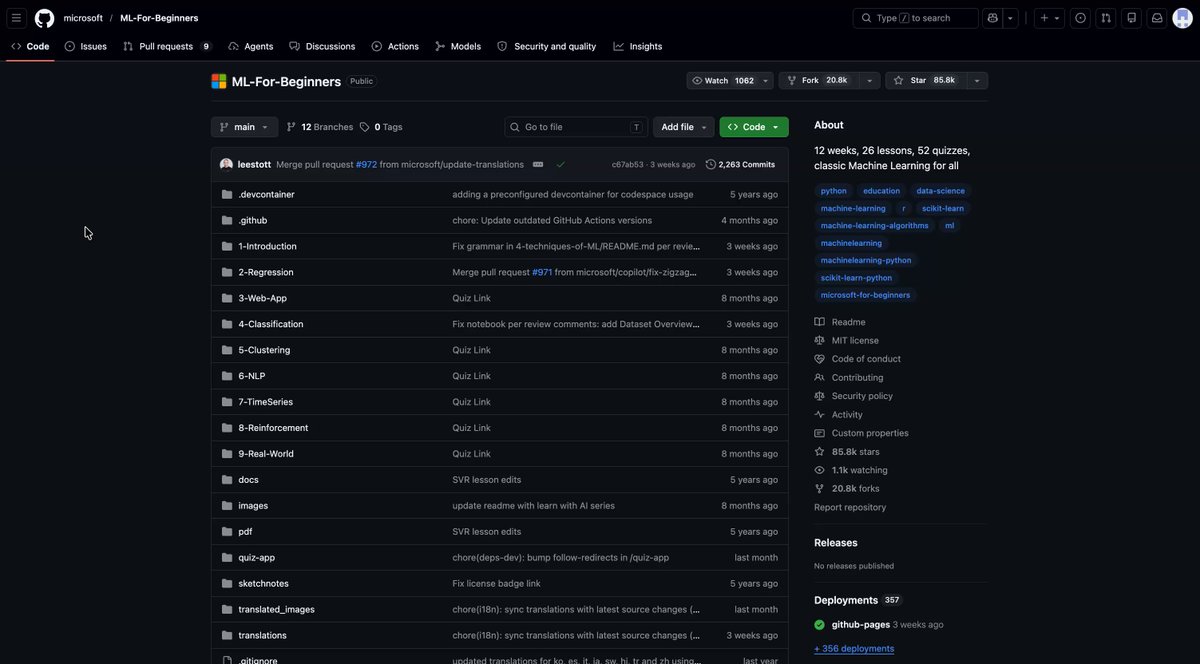Image resolution: width=1200 pixels, height=664 pixels.
Task: Open the star lists dropdown arrow
Action: (977, 80)
